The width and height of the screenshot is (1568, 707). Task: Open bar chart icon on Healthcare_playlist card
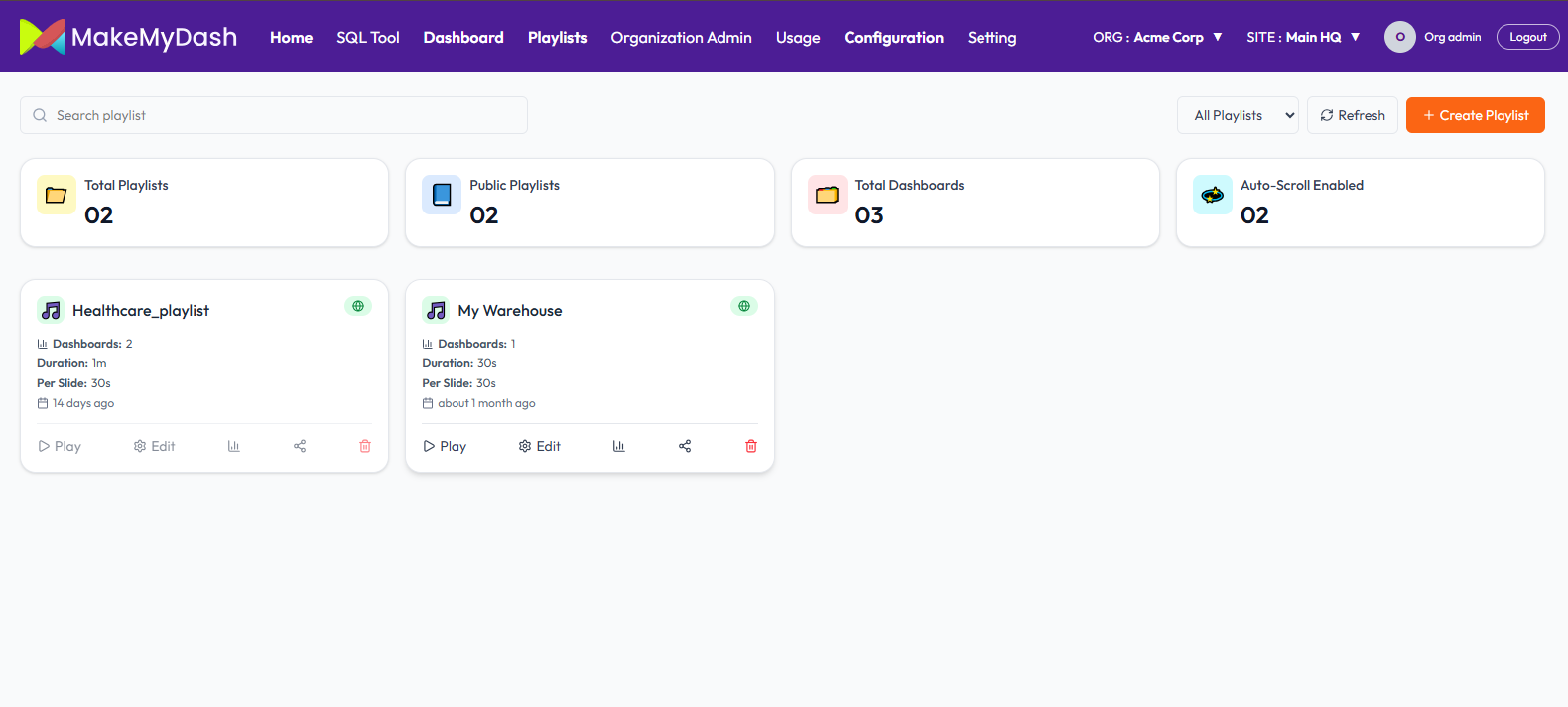234,446
